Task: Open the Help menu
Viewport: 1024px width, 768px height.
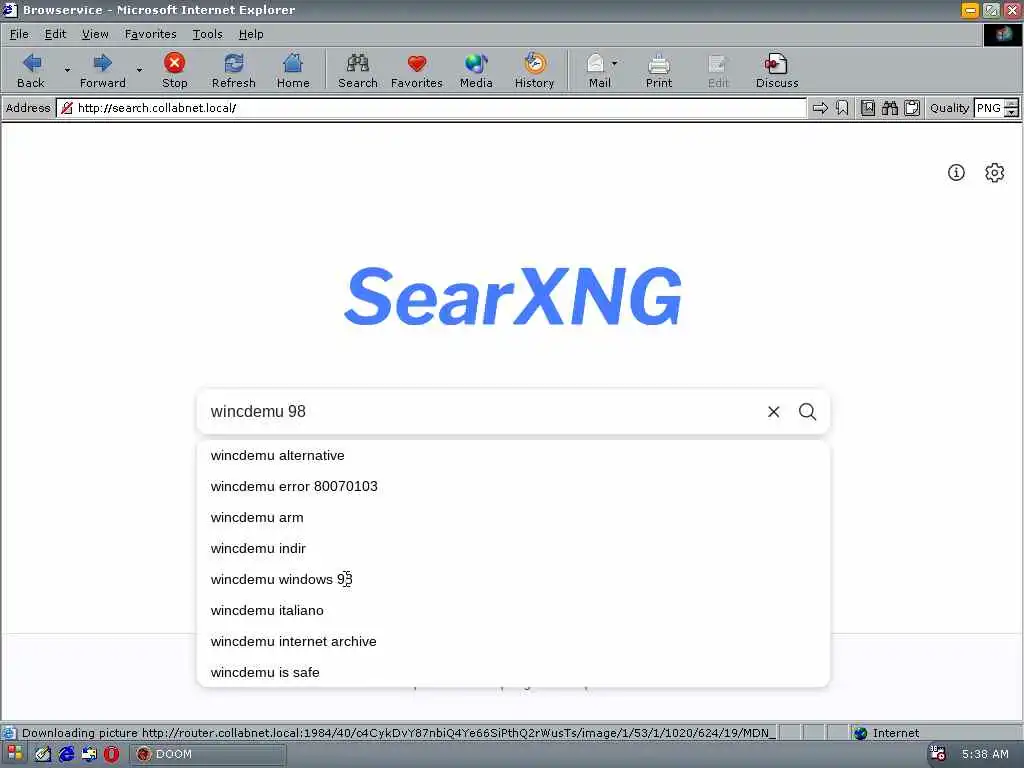Action: [x=251, y=34]
